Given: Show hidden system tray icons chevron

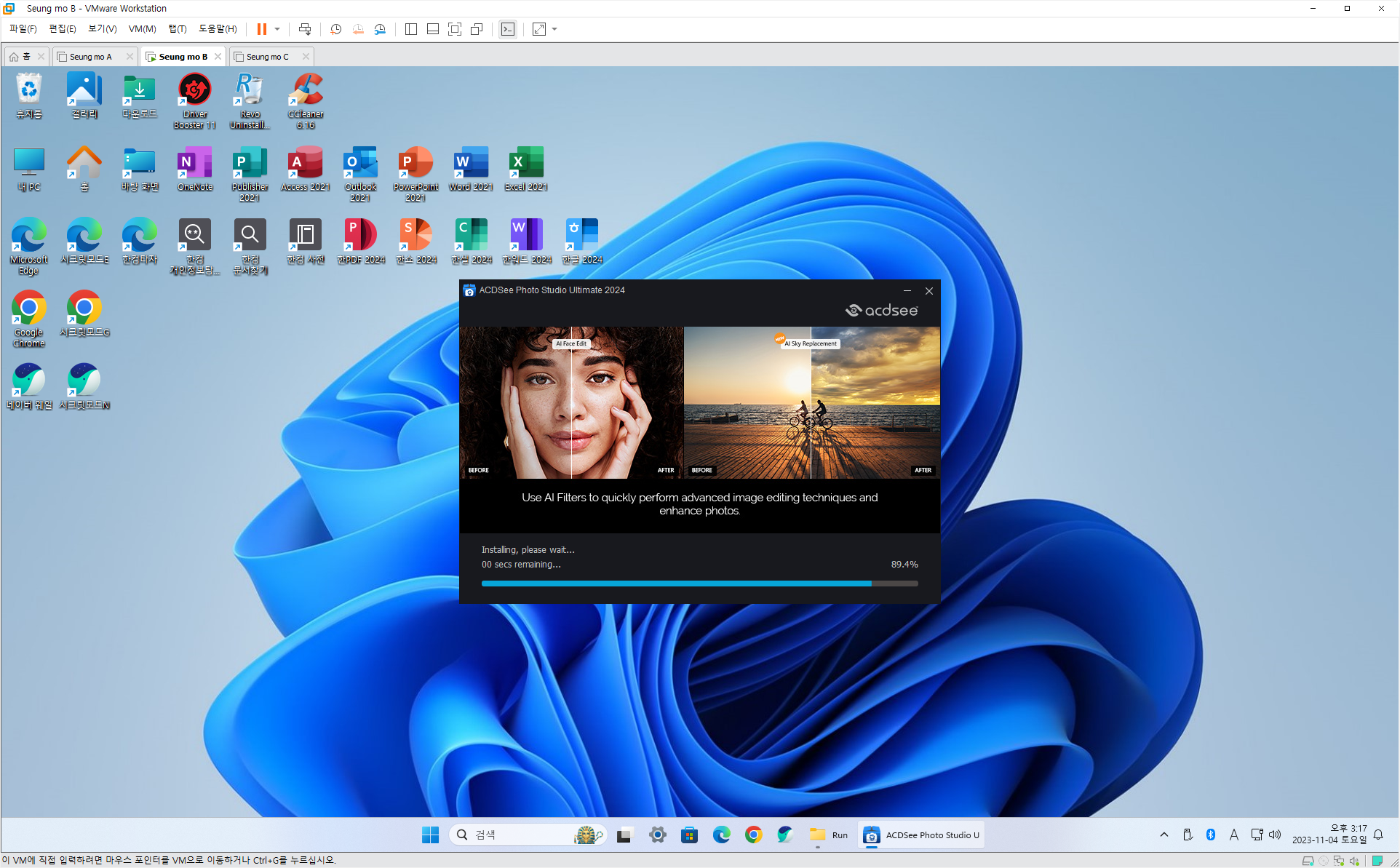Looking at the screenshot, I should coord(1164,835).
